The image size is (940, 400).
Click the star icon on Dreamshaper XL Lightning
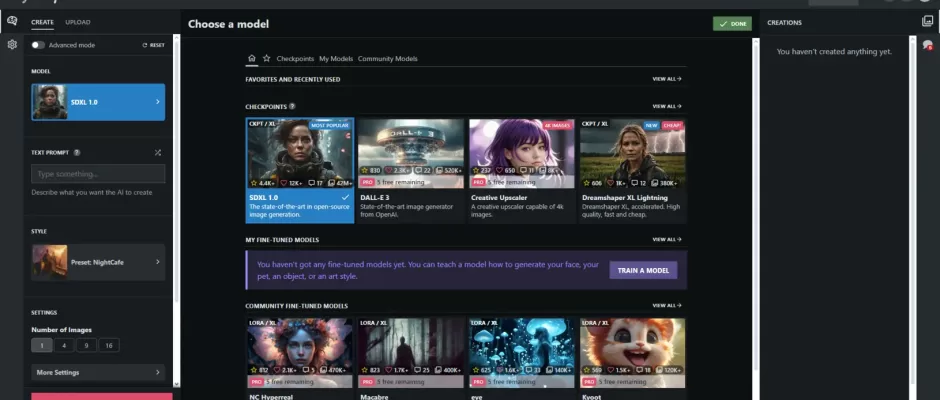(x=586, y=183)
